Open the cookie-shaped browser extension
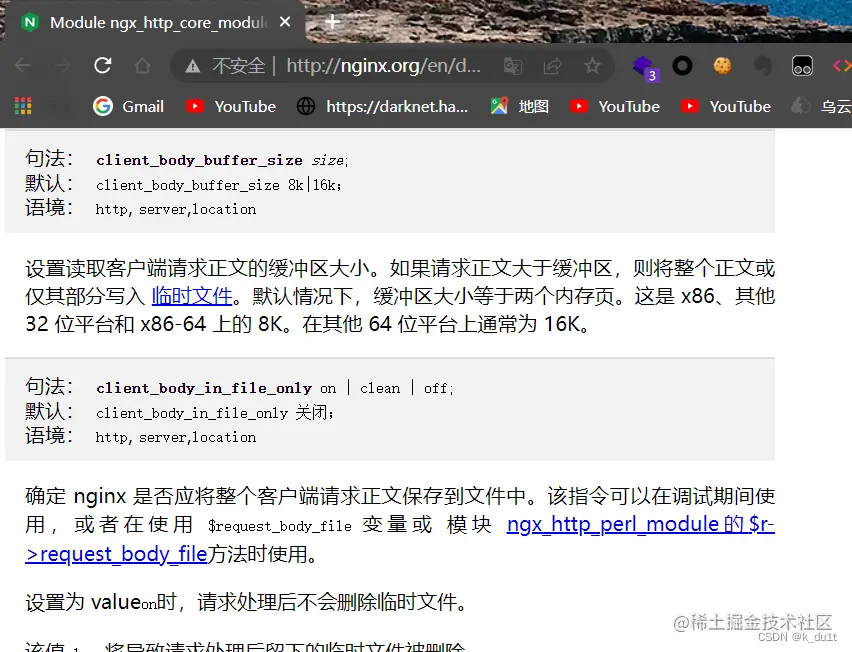Viewport: 852px width, 652px height. 726,65
